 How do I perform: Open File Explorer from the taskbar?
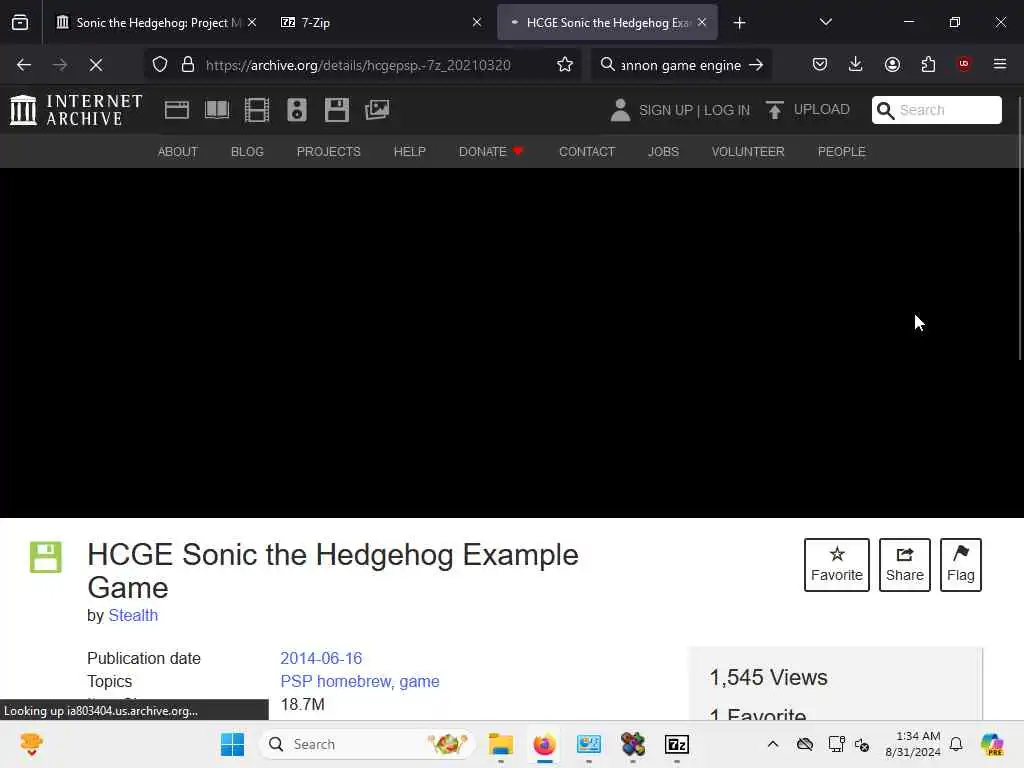click(x=501, y=744)
